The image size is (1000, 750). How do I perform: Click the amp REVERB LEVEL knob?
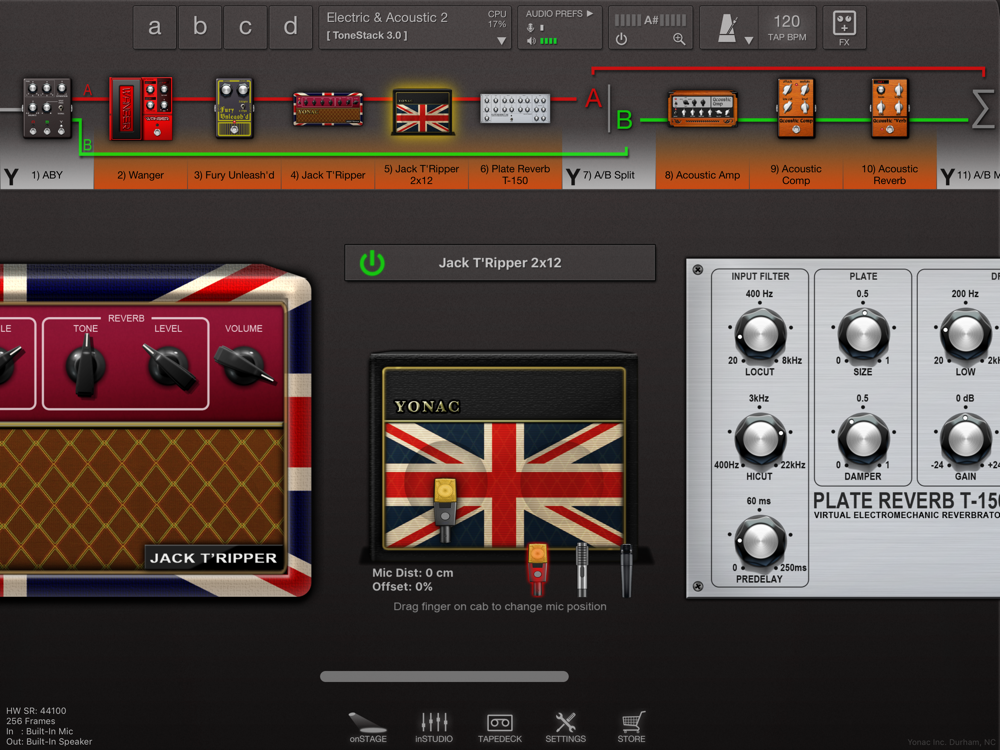coord(169,366)
